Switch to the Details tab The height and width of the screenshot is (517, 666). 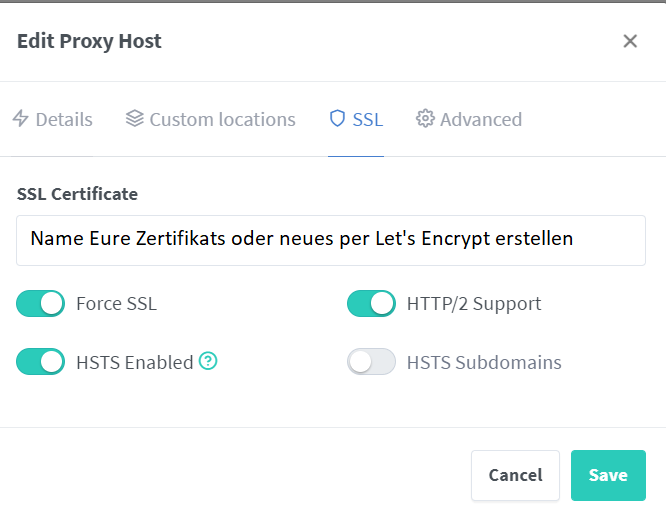tap(52, 119)
